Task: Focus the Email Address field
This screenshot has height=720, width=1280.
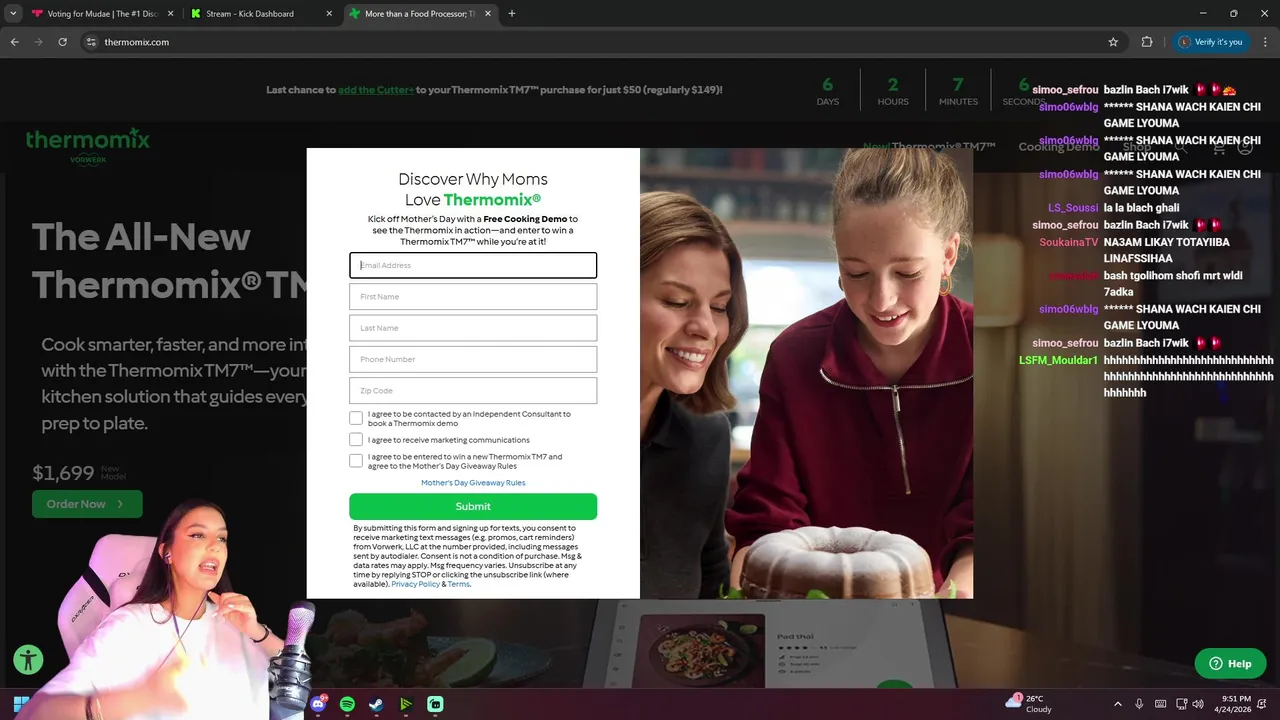Action: (x=473, y=265)
